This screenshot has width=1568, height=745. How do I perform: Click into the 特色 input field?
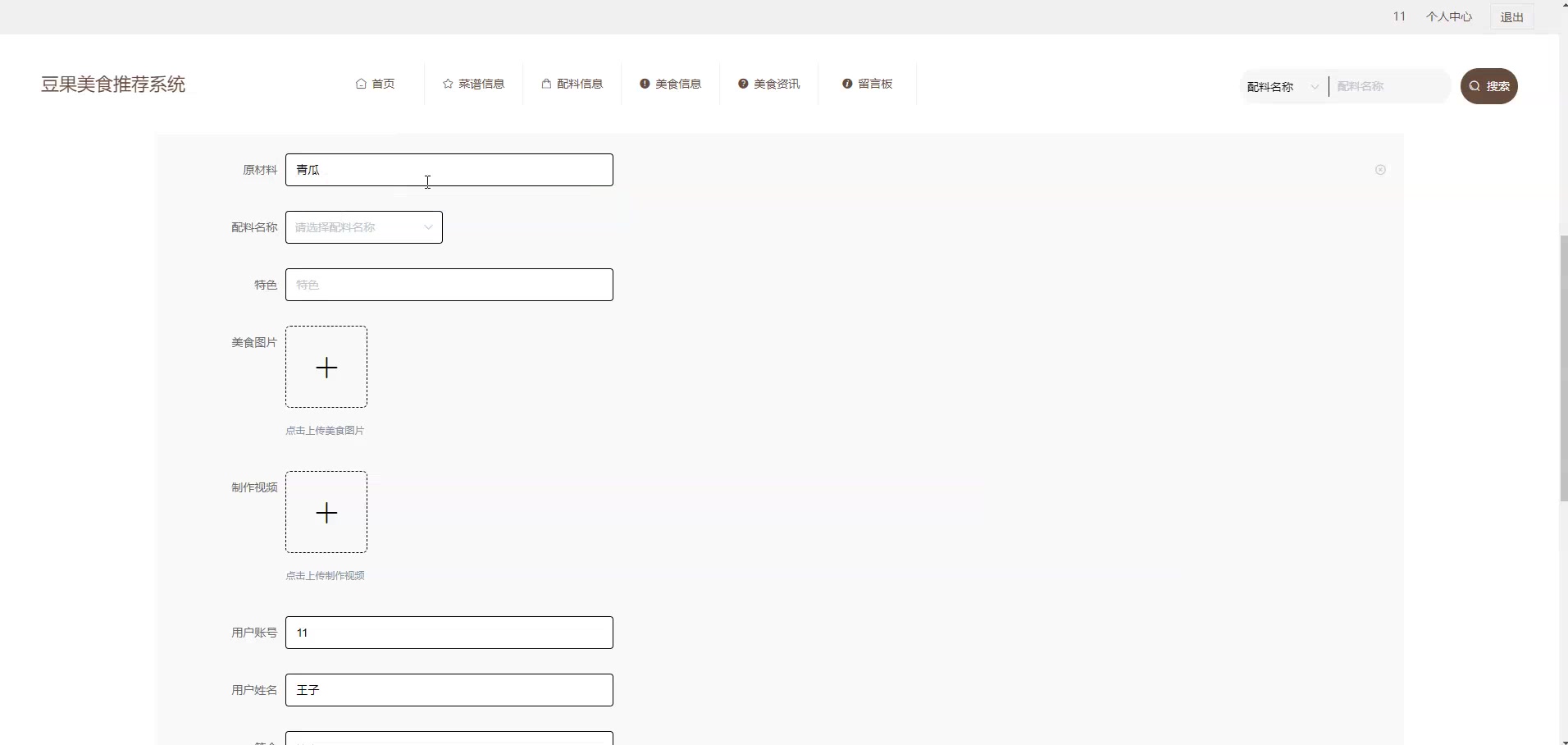click(449, 285)
